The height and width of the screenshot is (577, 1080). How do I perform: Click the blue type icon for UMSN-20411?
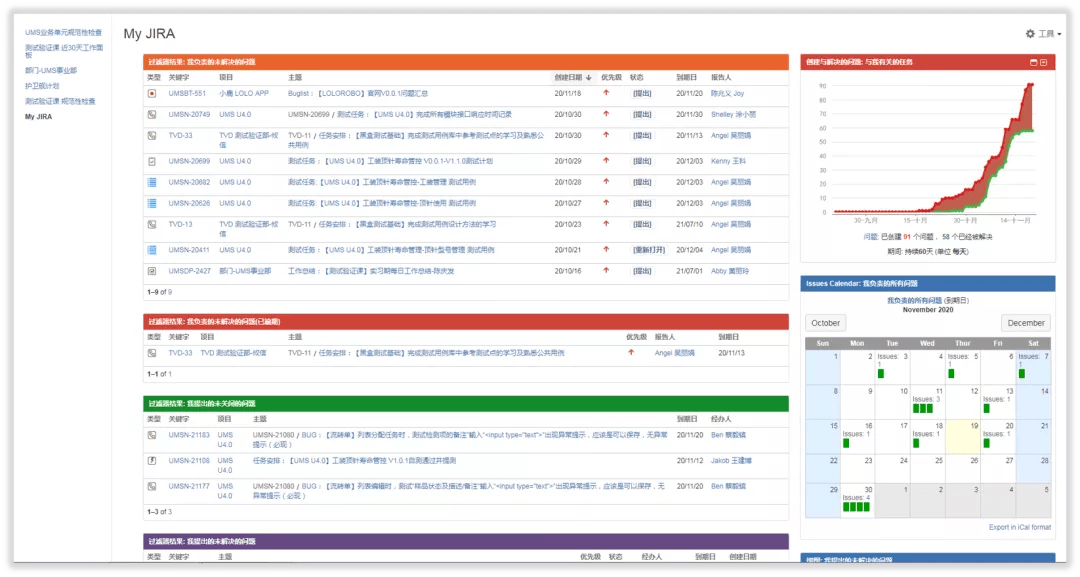[152, 251]
